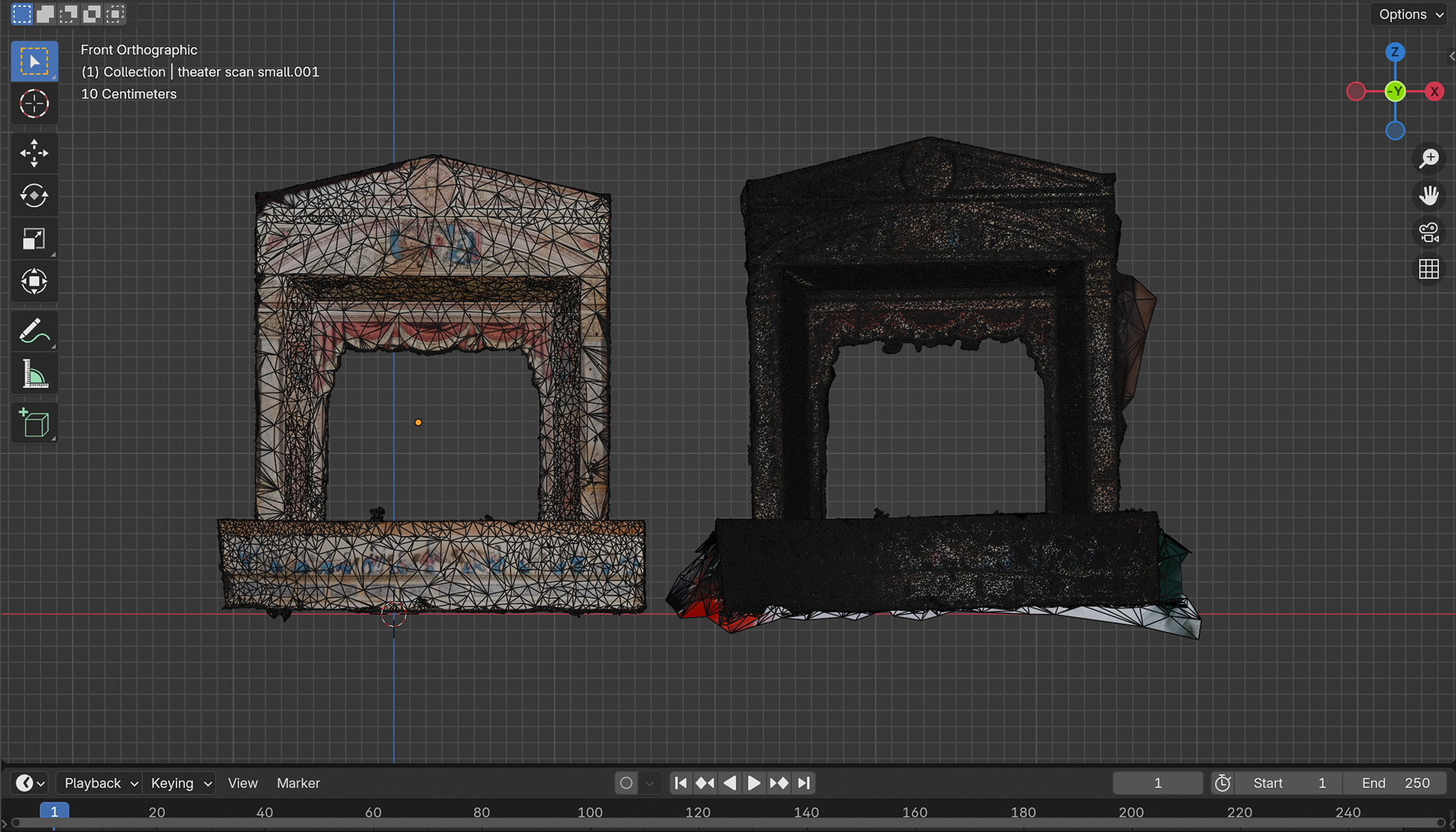Click the 3D cursor at the grid origin

coord(394,614)
